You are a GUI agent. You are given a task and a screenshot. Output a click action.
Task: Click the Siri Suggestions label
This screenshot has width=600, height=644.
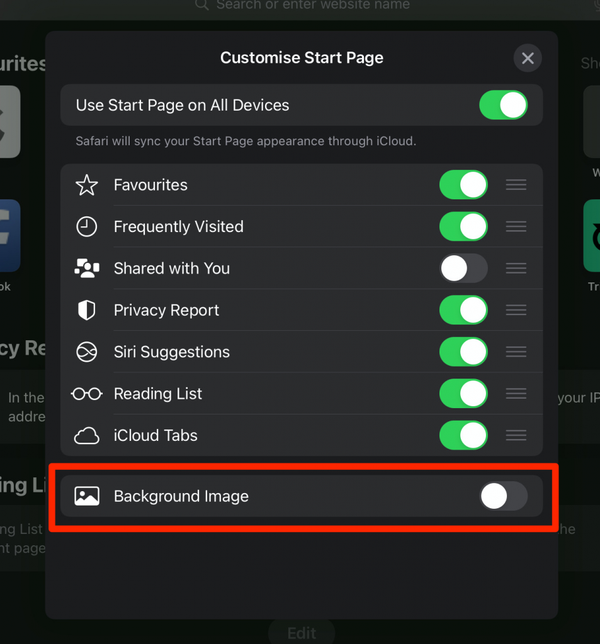(x=172, y=352)
